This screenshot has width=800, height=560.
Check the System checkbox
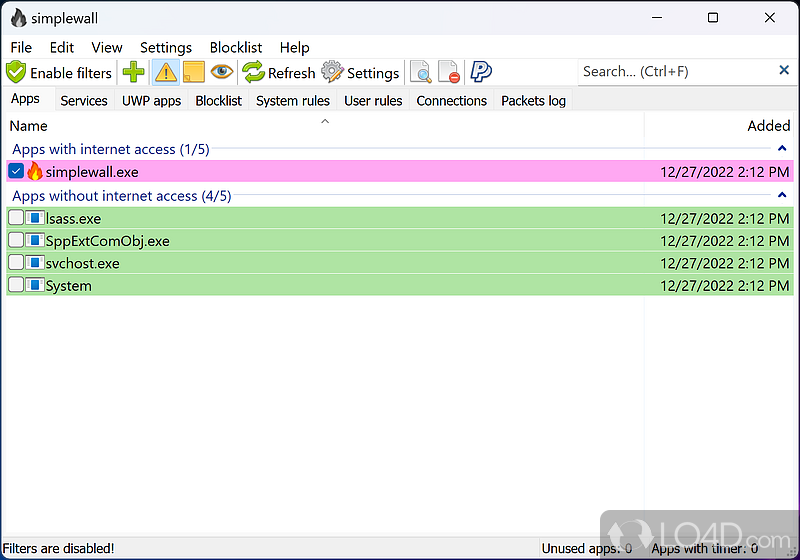pyautogui.click(x=16, y=285)
